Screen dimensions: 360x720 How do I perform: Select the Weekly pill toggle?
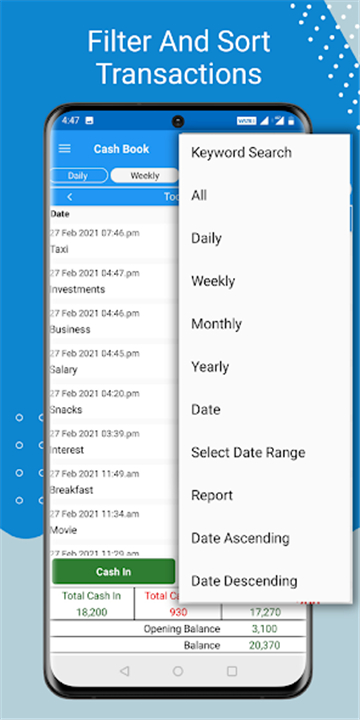tap(145, 175)
